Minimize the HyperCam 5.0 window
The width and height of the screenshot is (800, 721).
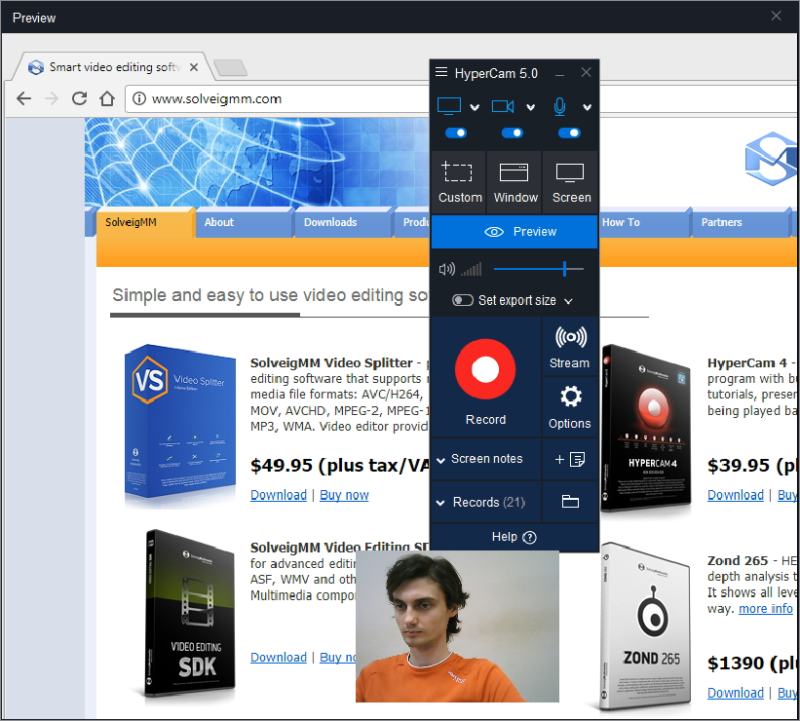(x=560, y=74)
